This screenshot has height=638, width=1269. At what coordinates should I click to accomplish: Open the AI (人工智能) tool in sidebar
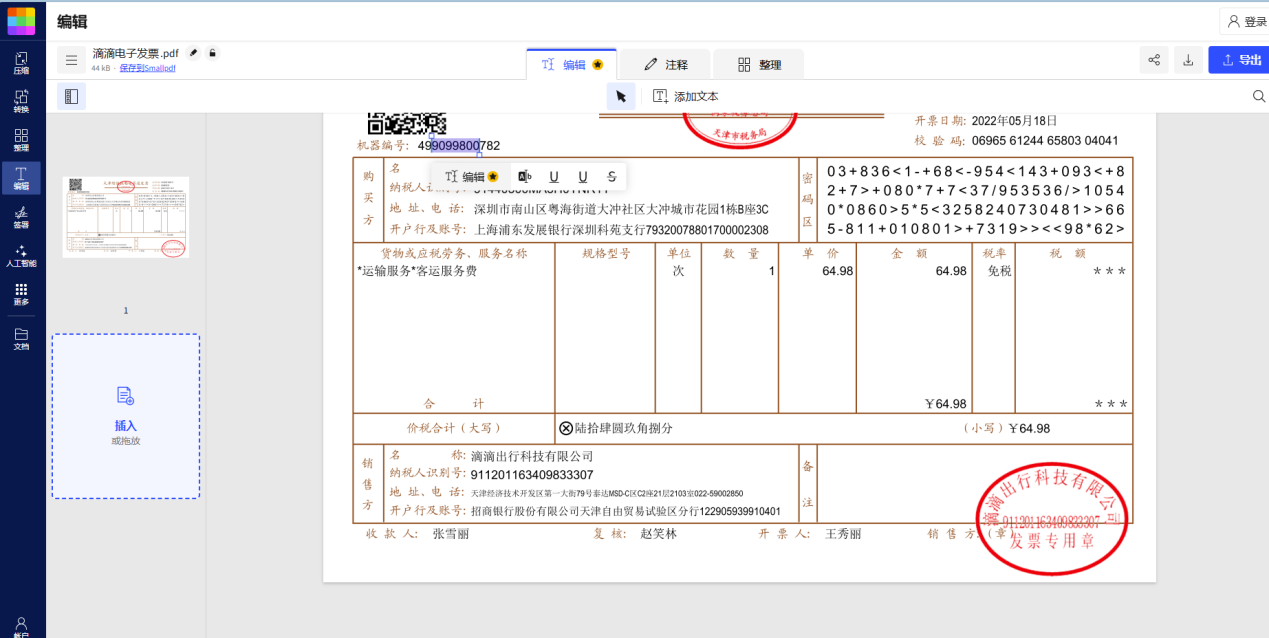[x=21, y=256]
